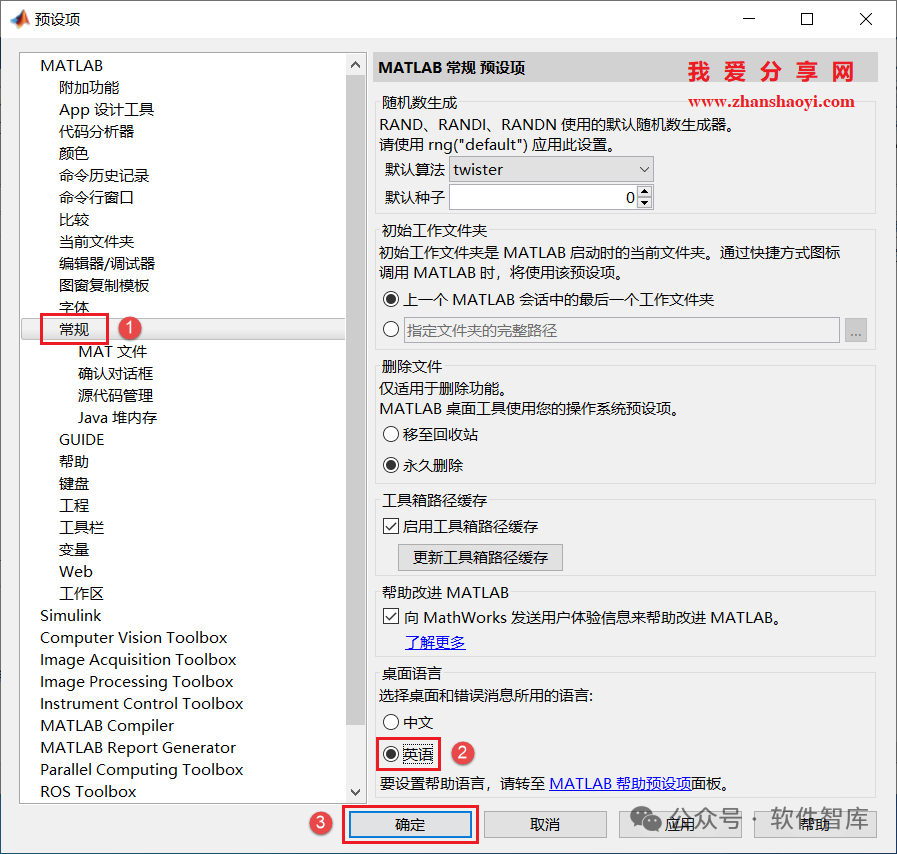The image size is (897, 854).
Task: Focus the default seed input field
Action: click(x=543, y=197)
